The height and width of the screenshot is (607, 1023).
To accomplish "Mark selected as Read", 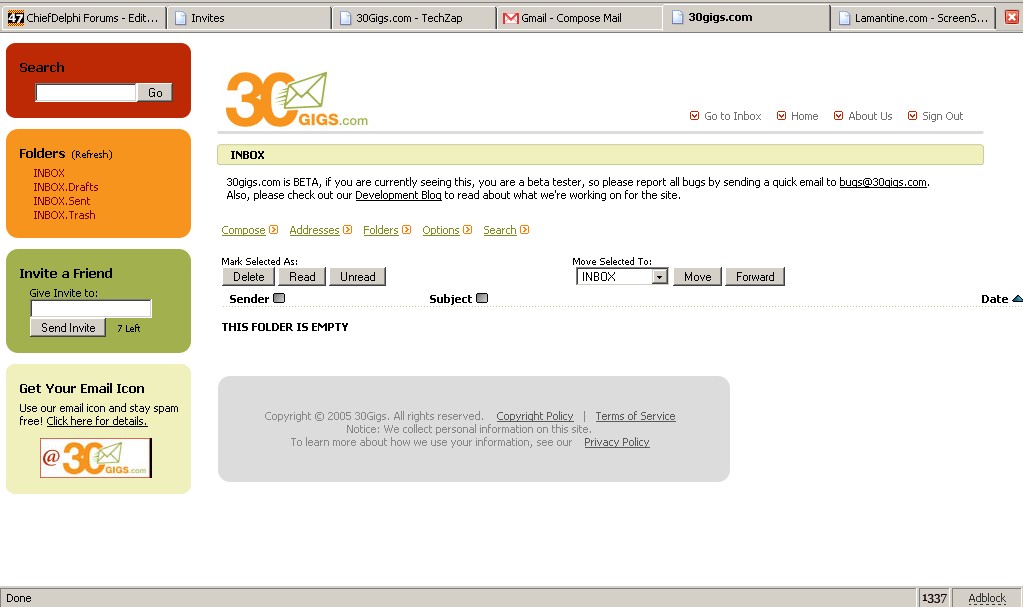I will click(x=302, y=277).
